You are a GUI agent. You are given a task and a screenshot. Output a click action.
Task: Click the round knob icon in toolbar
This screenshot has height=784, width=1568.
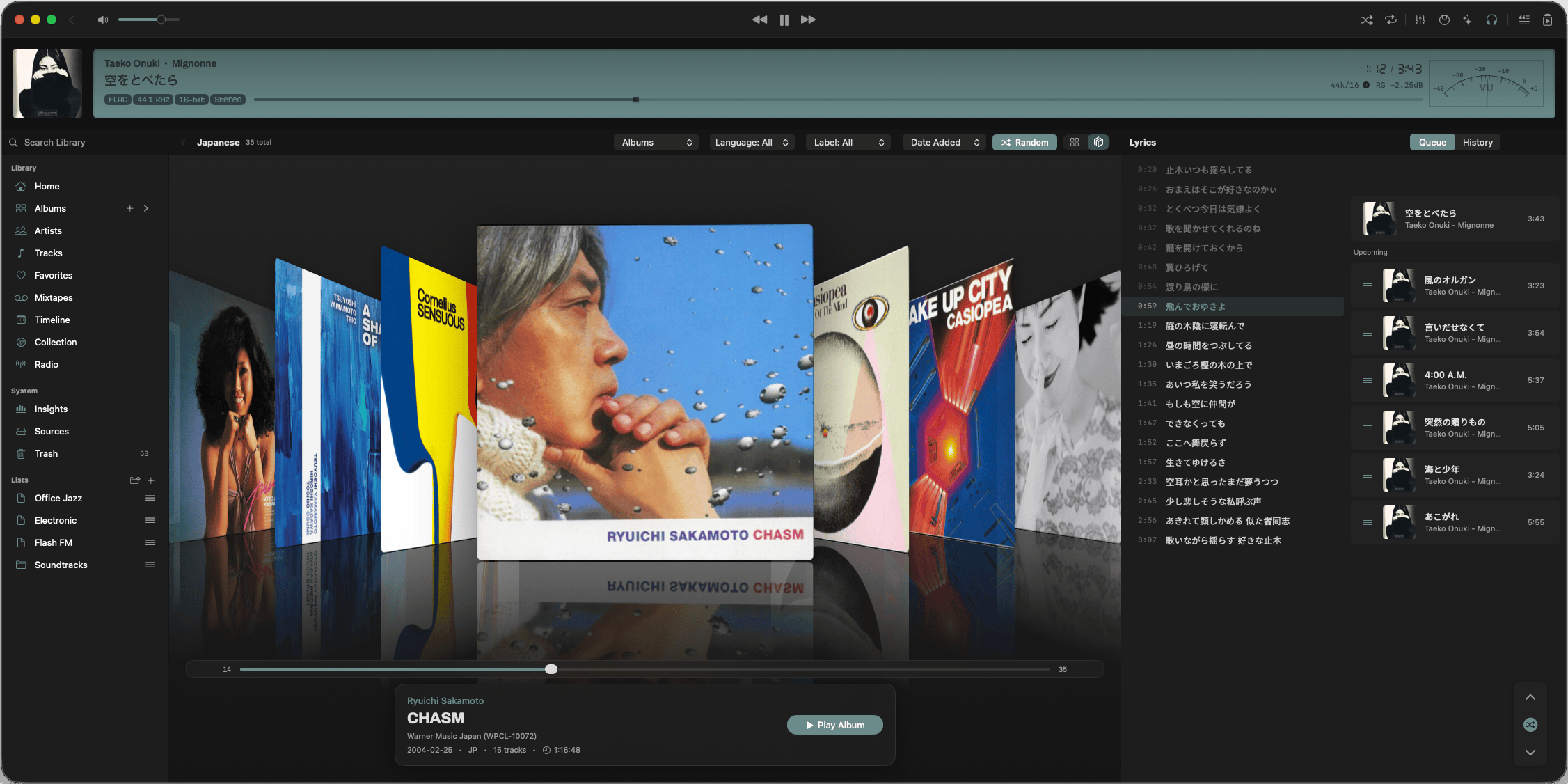[x=1444, y=20]
